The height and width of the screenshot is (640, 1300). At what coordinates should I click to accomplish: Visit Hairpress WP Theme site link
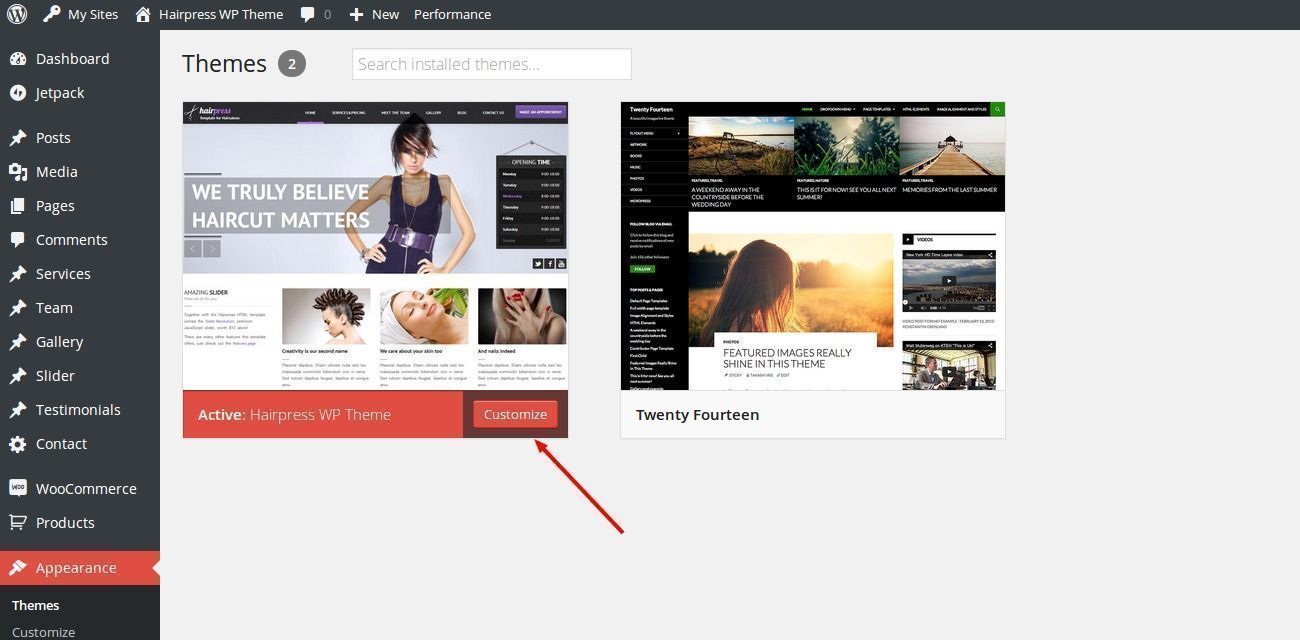[209, 14]
